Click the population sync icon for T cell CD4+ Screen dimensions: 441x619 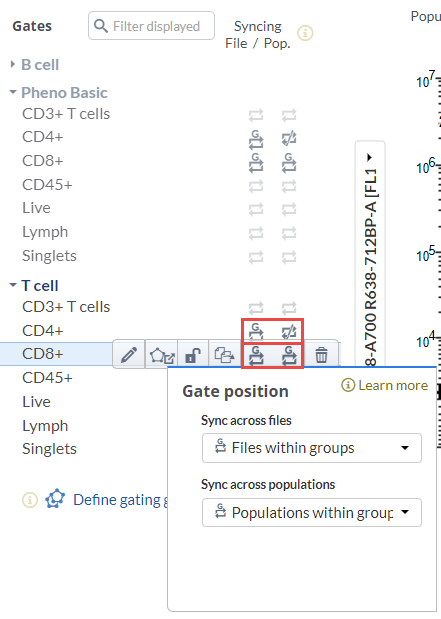click(x=289, y=332)
